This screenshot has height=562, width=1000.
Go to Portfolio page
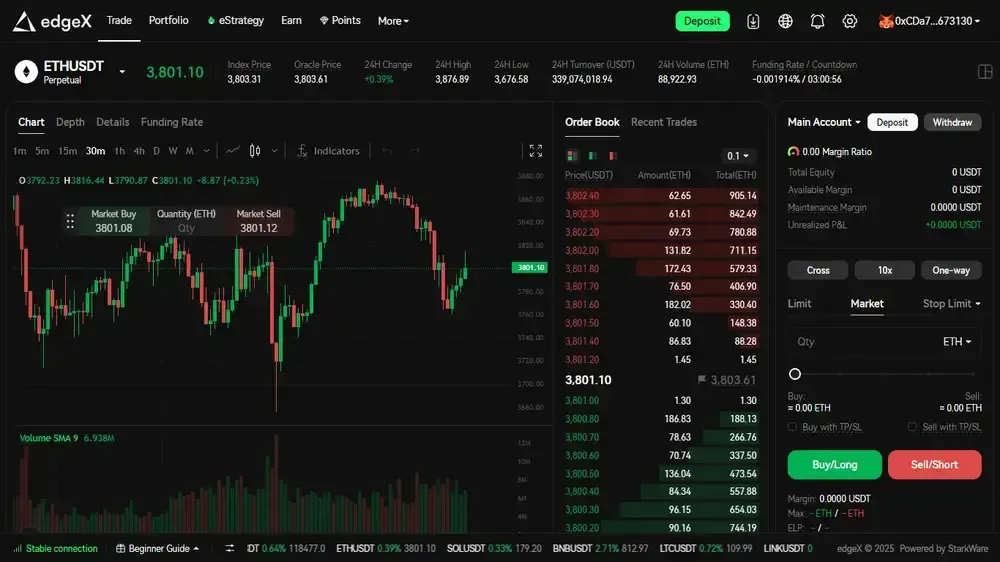click(168, 20)
